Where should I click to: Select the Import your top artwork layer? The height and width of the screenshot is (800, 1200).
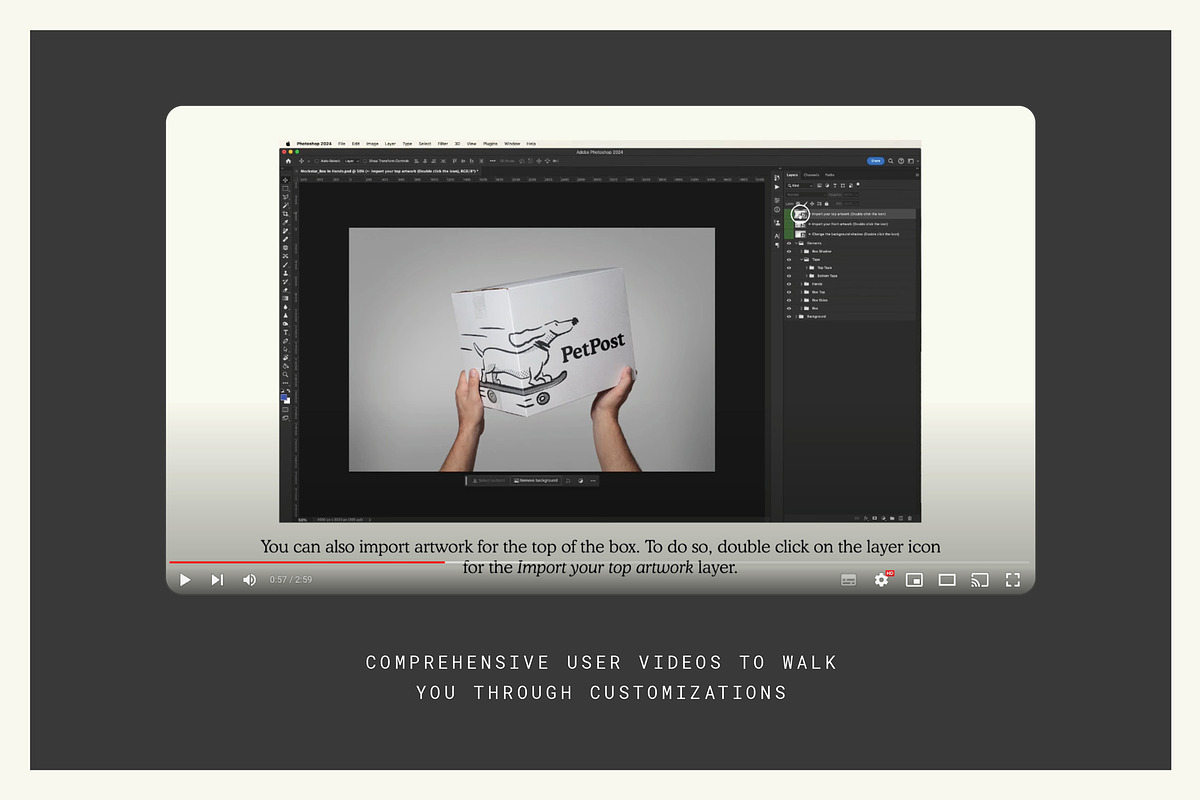click(x=850, y=214)
